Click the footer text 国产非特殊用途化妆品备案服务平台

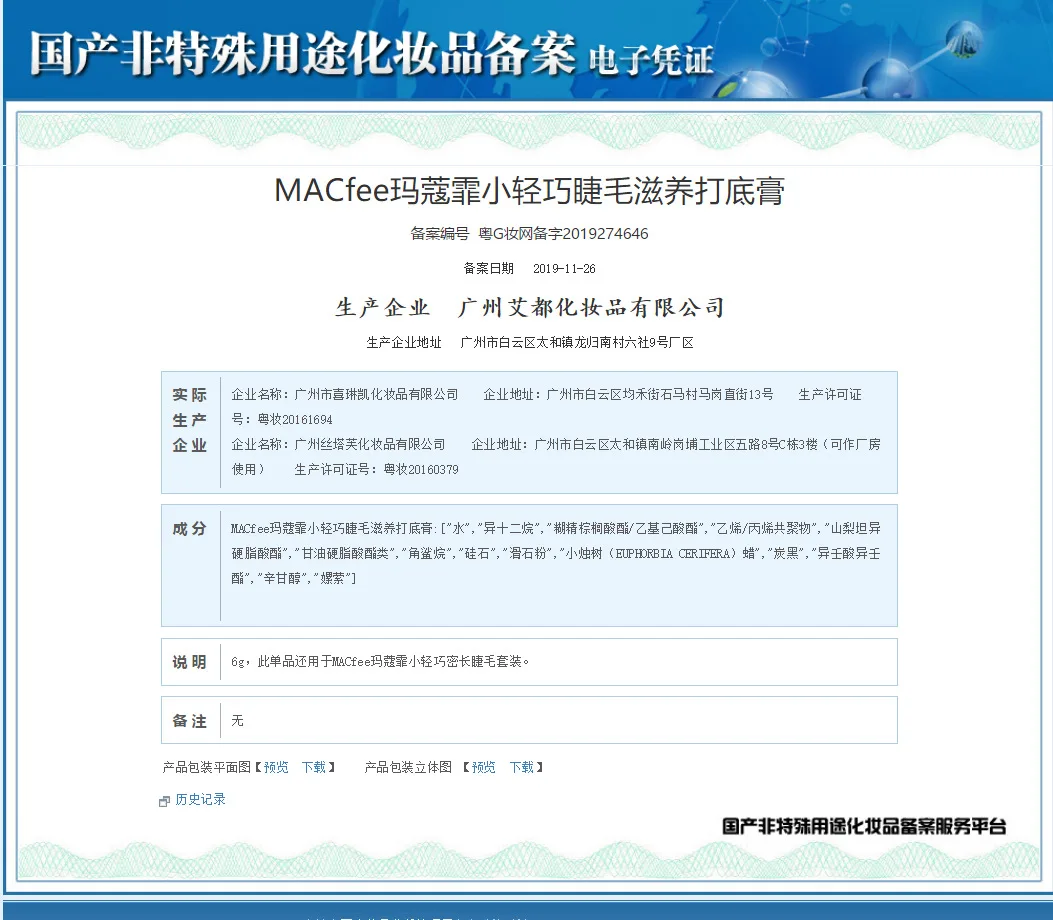864,826
